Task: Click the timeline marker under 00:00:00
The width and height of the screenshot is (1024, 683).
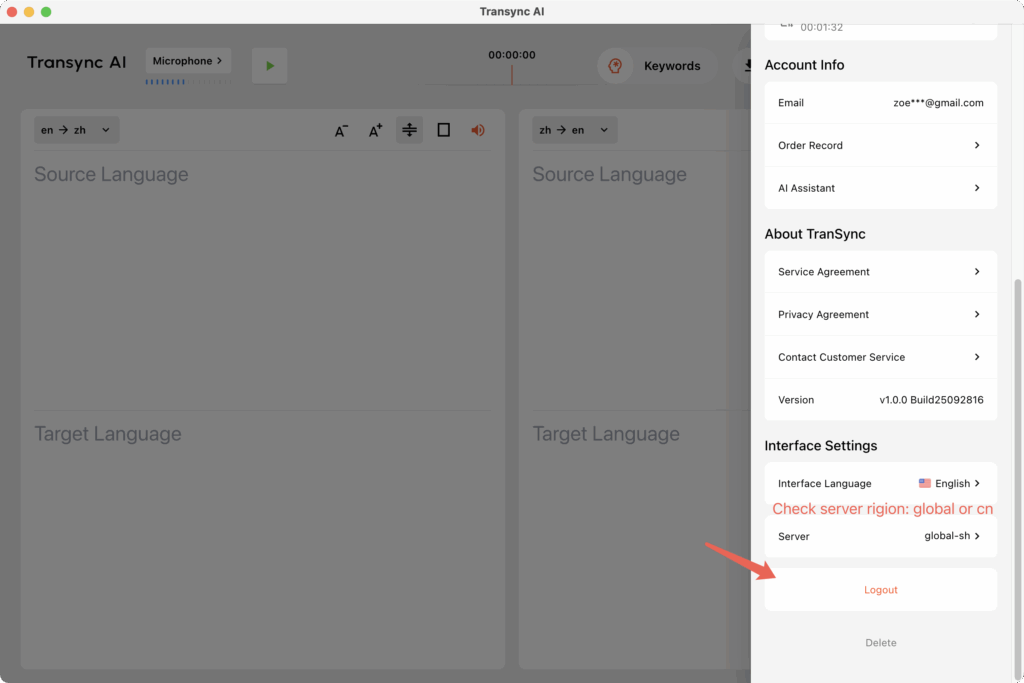Action: click(x=512, y=74)
